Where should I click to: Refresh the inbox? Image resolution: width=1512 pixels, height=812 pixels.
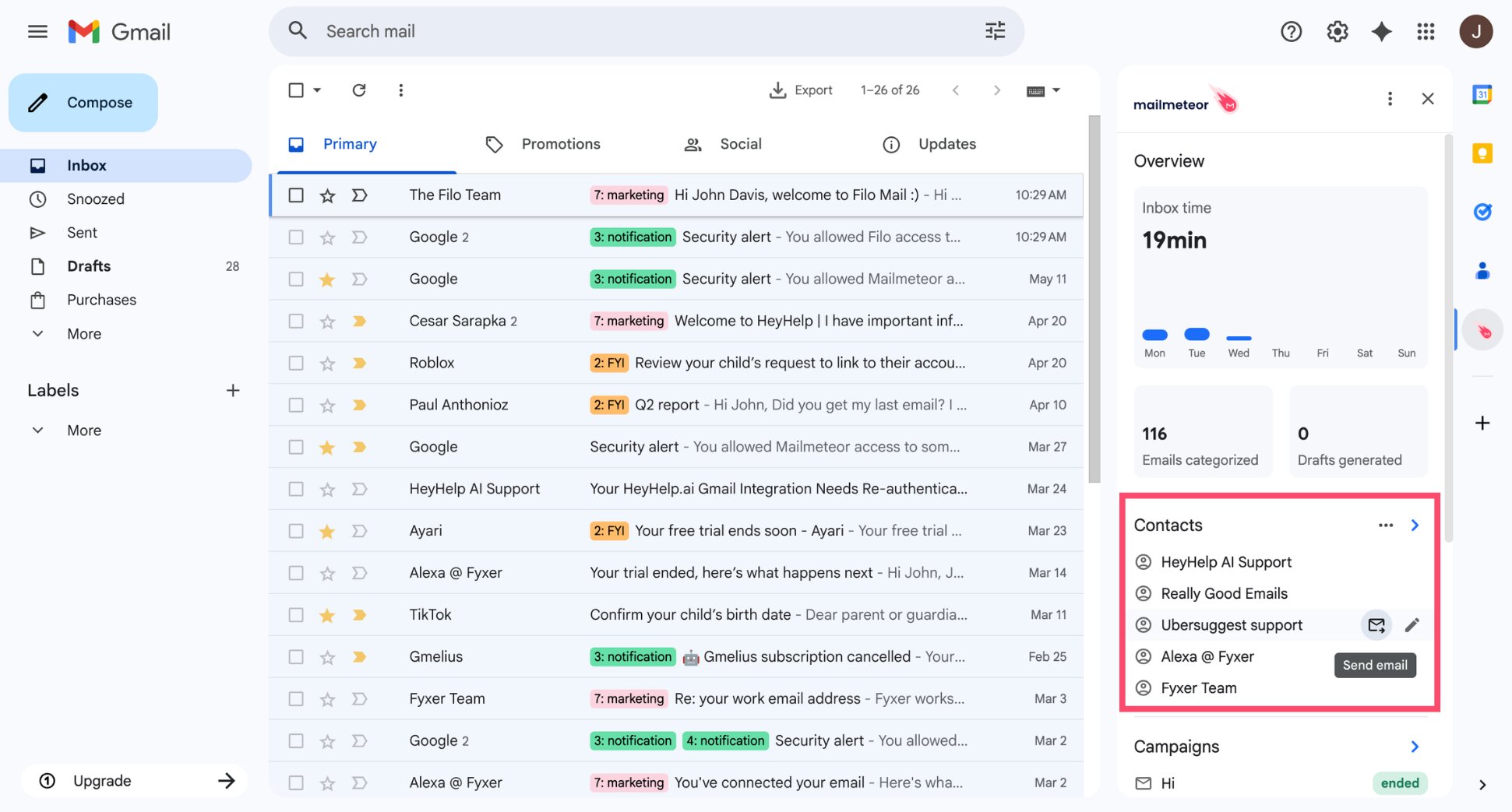(x=359, y=90)
